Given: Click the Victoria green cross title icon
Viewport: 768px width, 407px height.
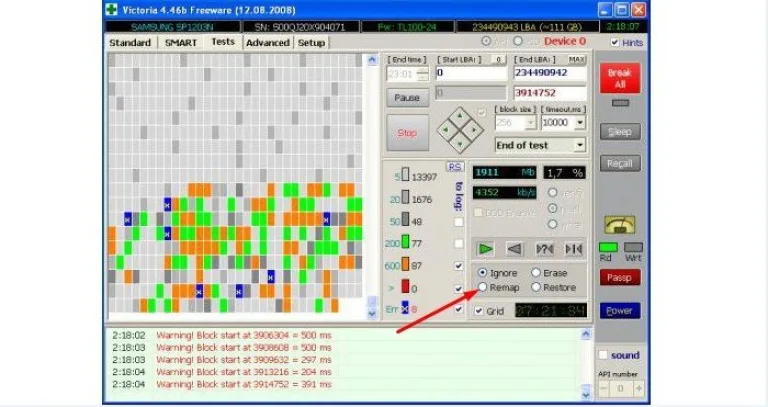Looking at the screenshot, I should click(112, 9).
